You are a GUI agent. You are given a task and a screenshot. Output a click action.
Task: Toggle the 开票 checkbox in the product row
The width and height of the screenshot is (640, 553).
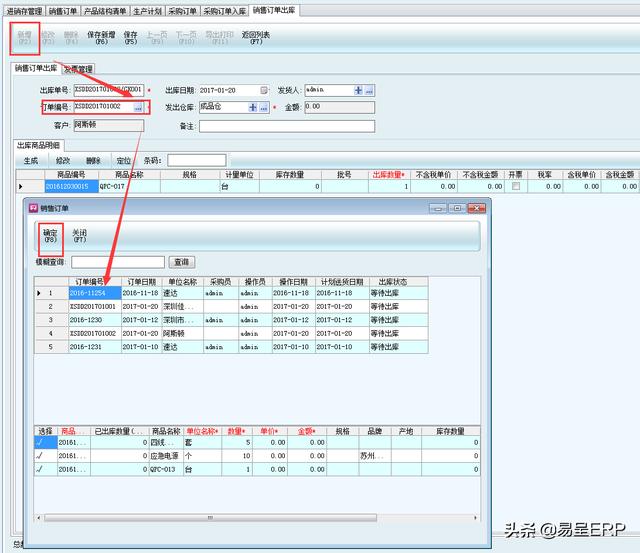tap(516, 187)
